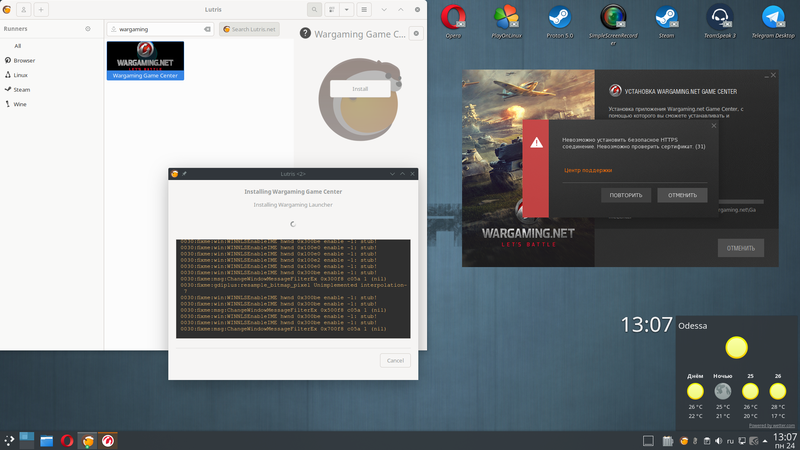Switch to Lutris task in taskbar
The width and height of the screenshot is (800, 450).
(88, 441)
